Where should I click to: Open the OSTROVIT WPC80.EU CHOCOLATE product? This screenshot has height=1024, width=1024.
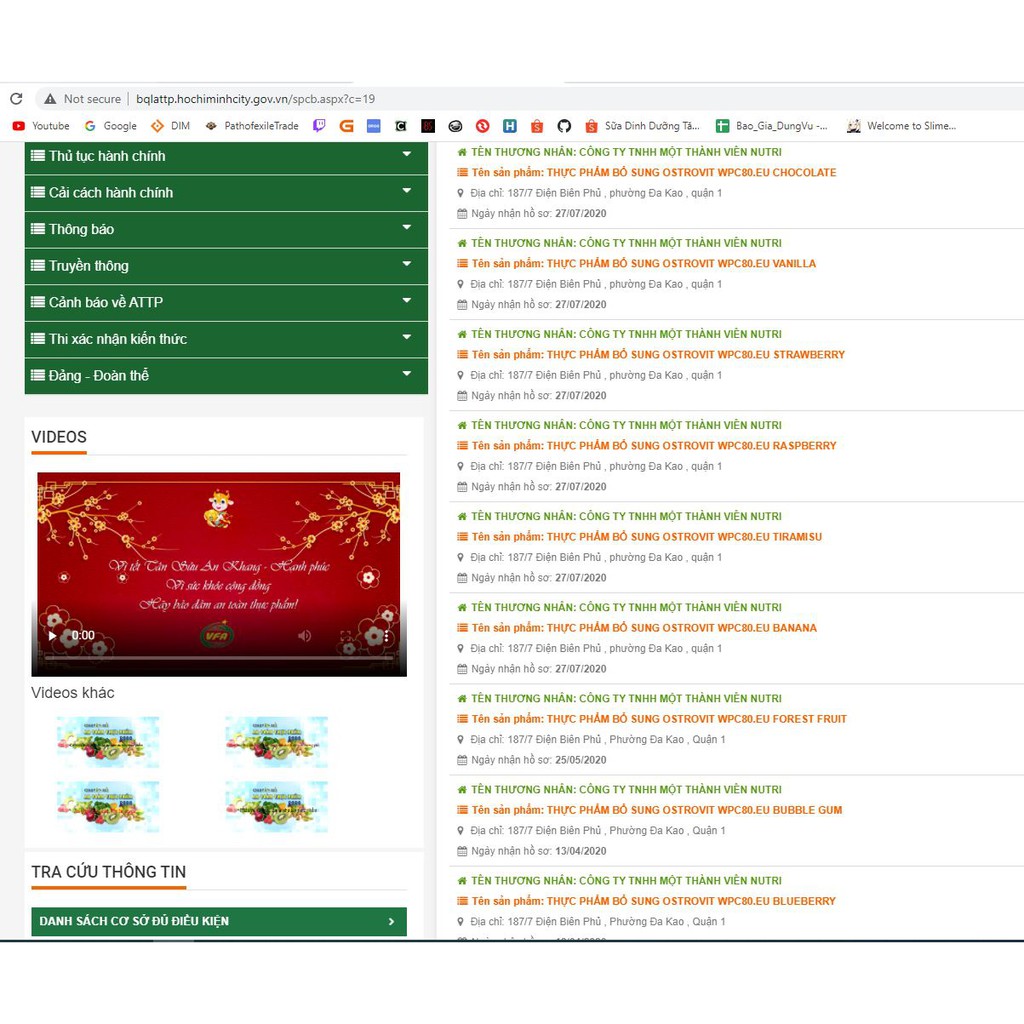[x=654, y=172]
